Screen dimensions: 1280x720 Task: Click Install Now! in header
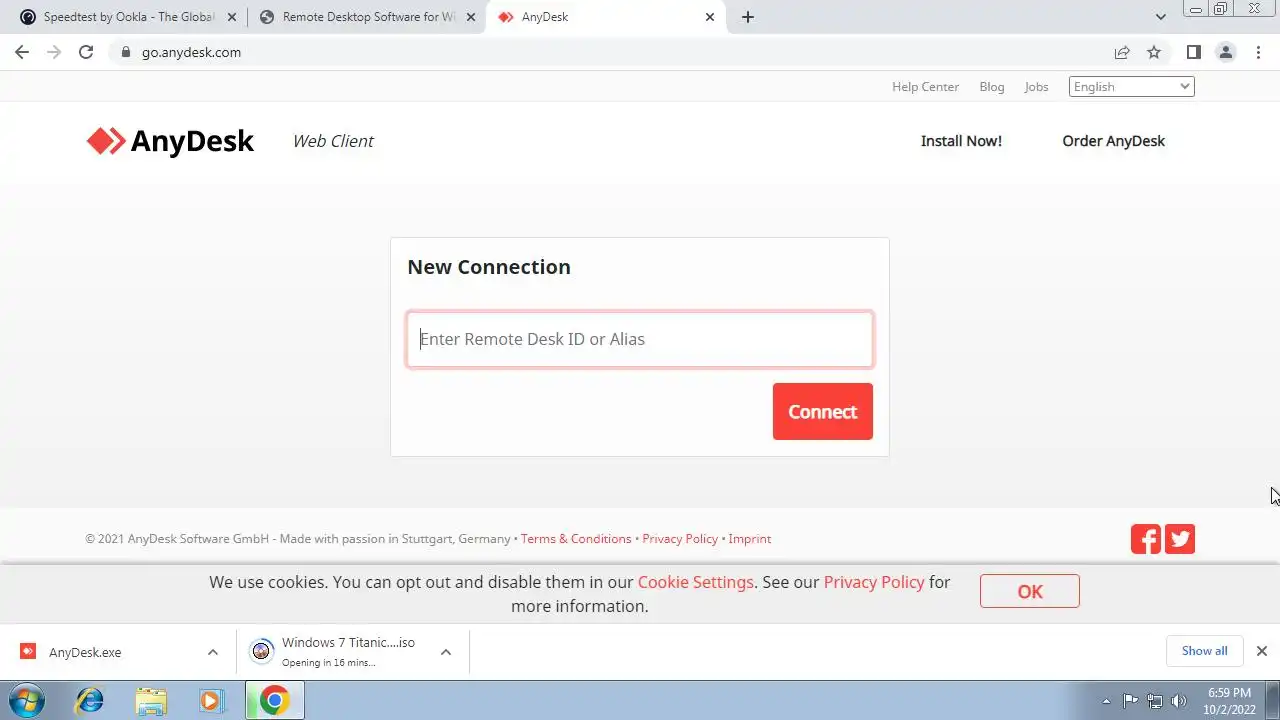coord(961,141)
